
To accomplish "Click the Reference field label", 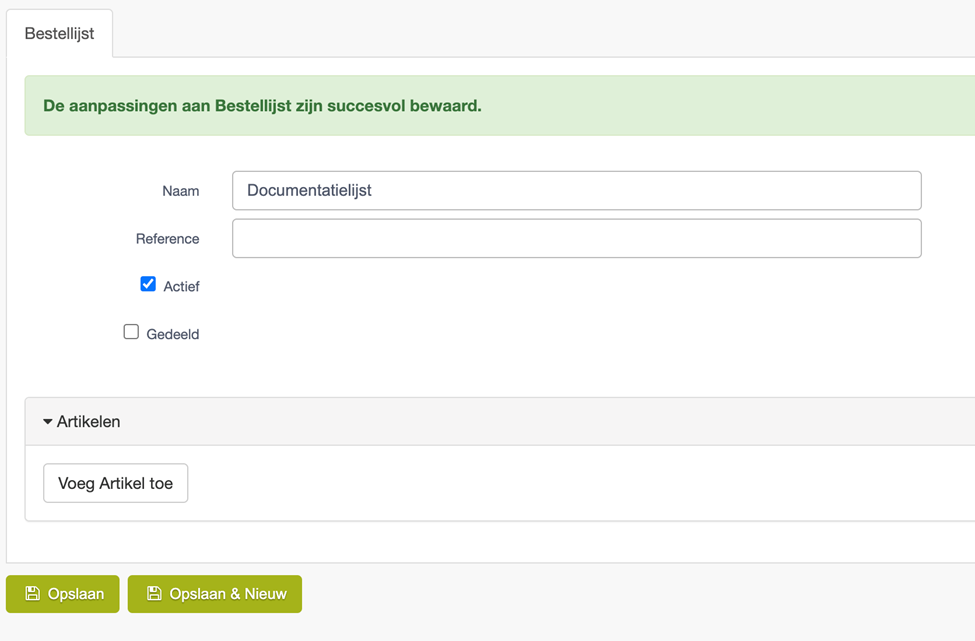I will [168, 239].
